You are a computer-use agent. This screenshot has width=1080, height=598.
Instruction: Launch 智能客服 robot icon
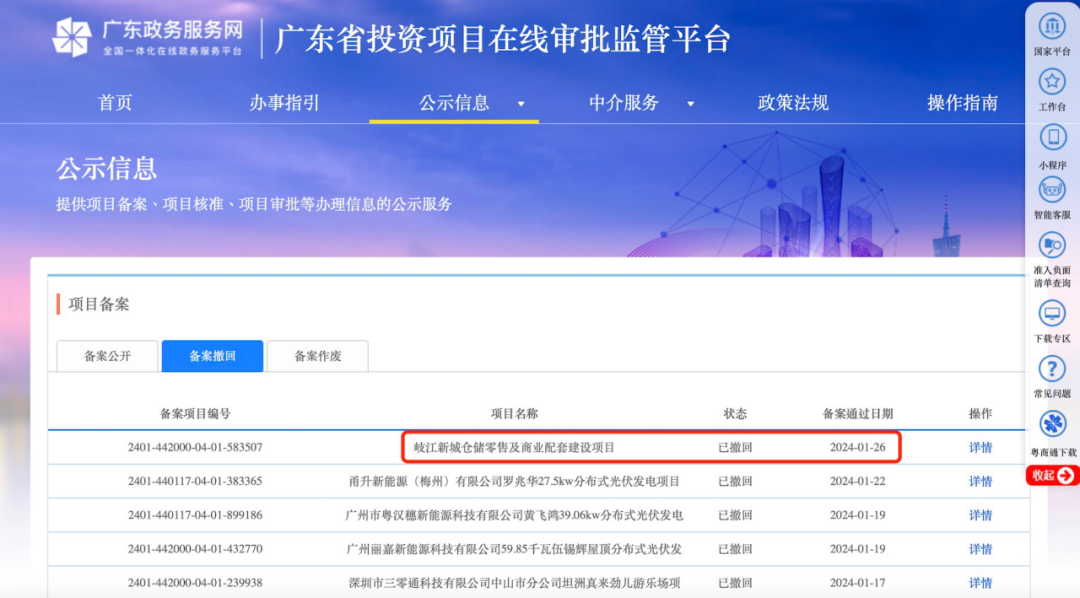tap(1052, 190)
